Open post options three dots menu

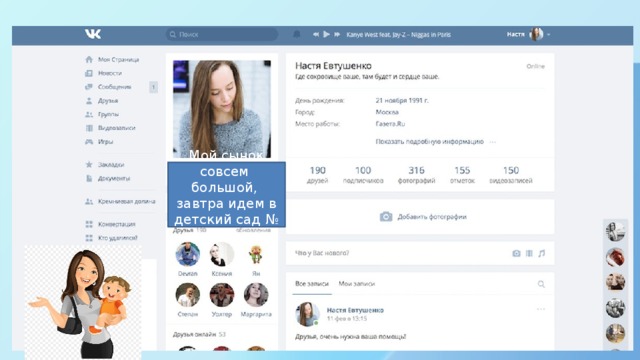pyautogui.click(x=541, y=309)
